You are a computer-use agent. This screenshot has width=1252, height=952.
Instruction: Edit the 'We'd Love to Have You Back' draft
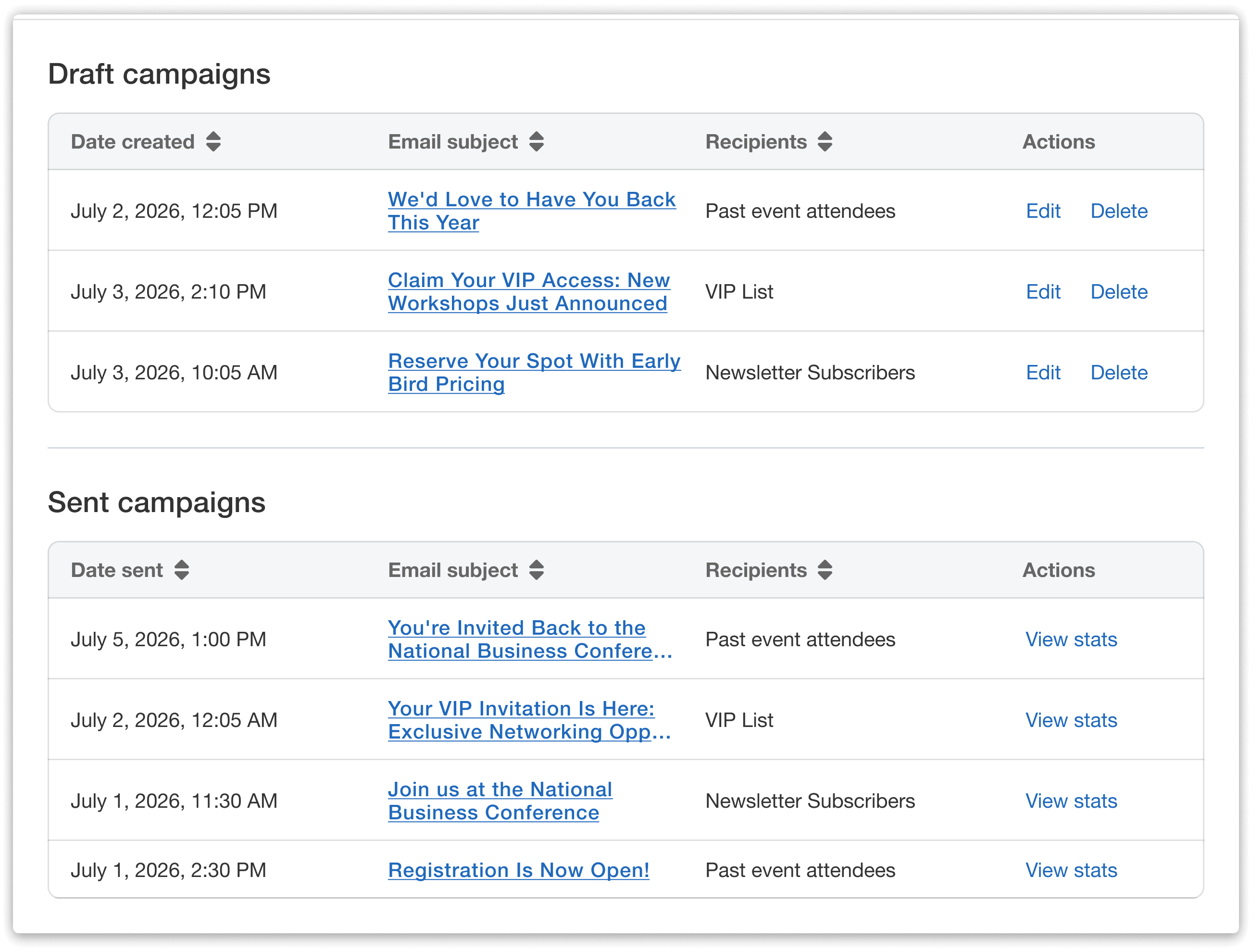coord(1043,211)
